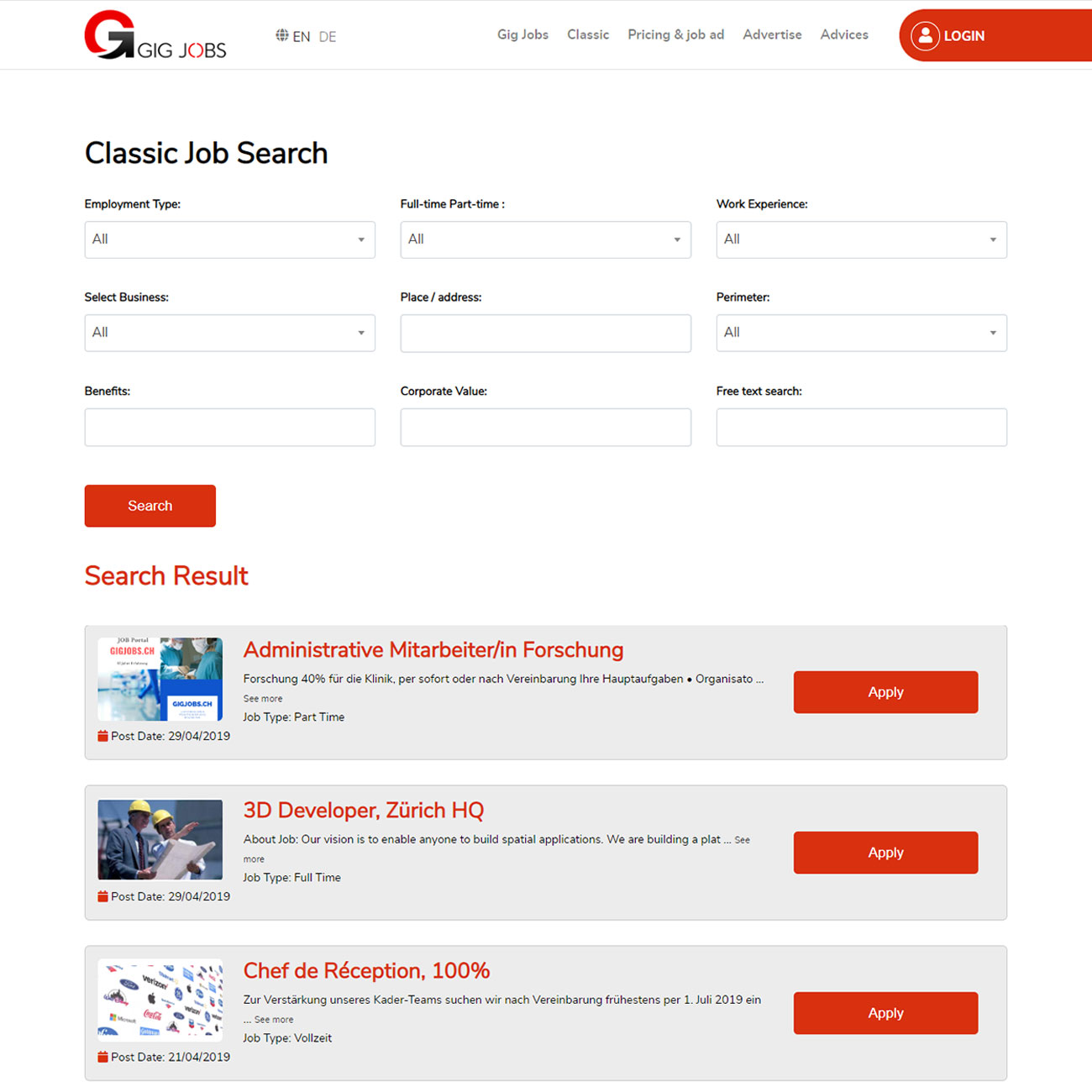The height and width of the screenshot is (1092, 1092).
Task: Open the 3D Developer job thumbnail image
Action: pyautogui.click(x=160, y=839)
